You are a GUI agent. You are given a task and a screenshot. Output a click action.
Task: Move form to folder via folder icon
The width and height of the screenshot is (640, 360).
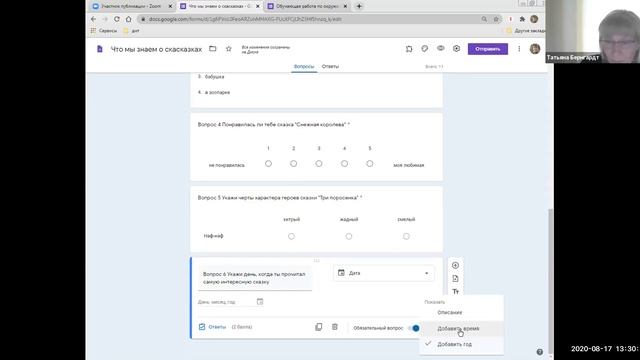(213, 49)
